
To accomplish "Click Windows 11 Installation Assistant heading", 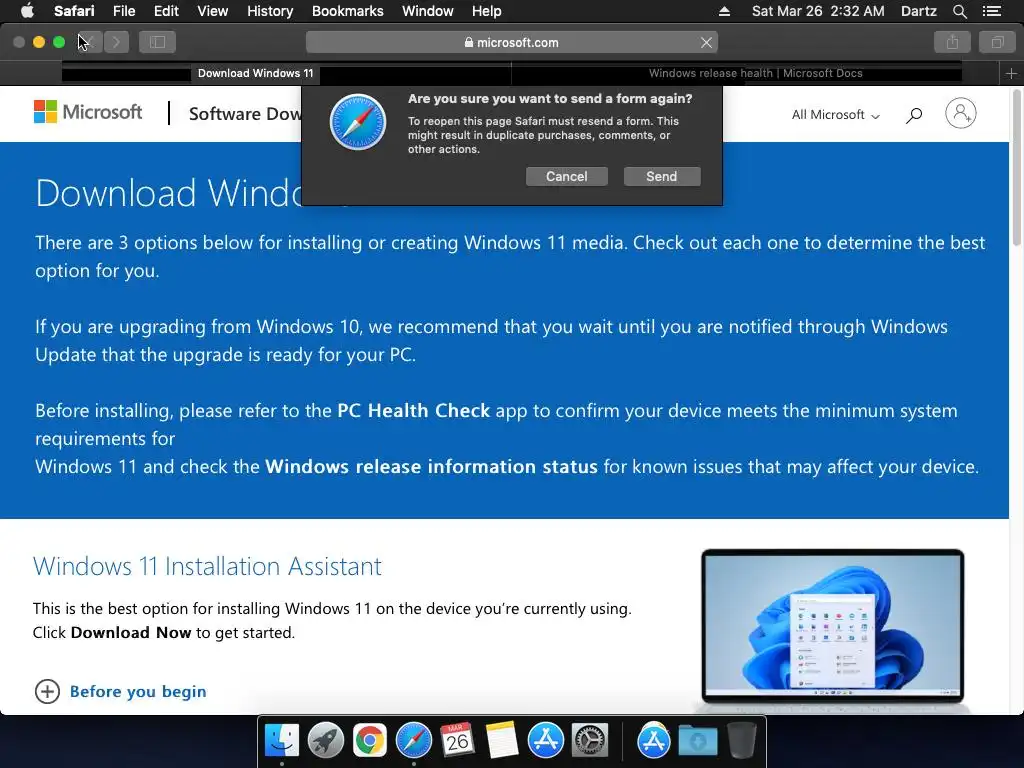I will [207, 566].
